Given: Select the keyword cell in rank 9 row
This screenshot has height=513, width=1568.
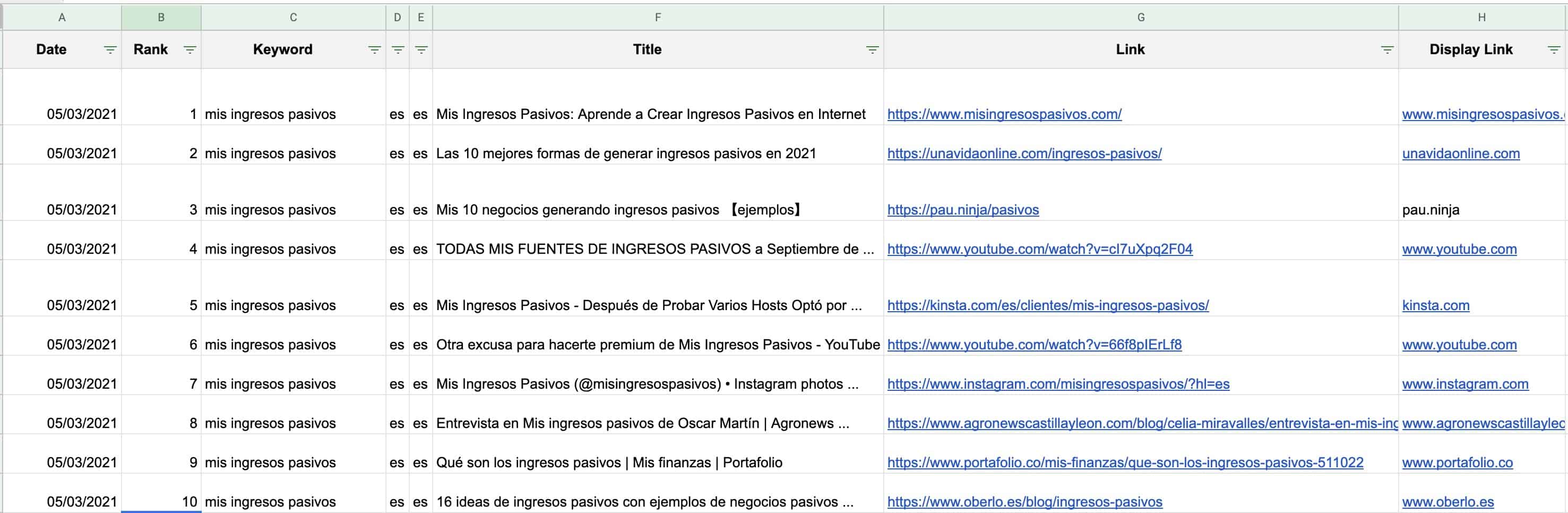Looking at the screenshot, I should point(294,454).
